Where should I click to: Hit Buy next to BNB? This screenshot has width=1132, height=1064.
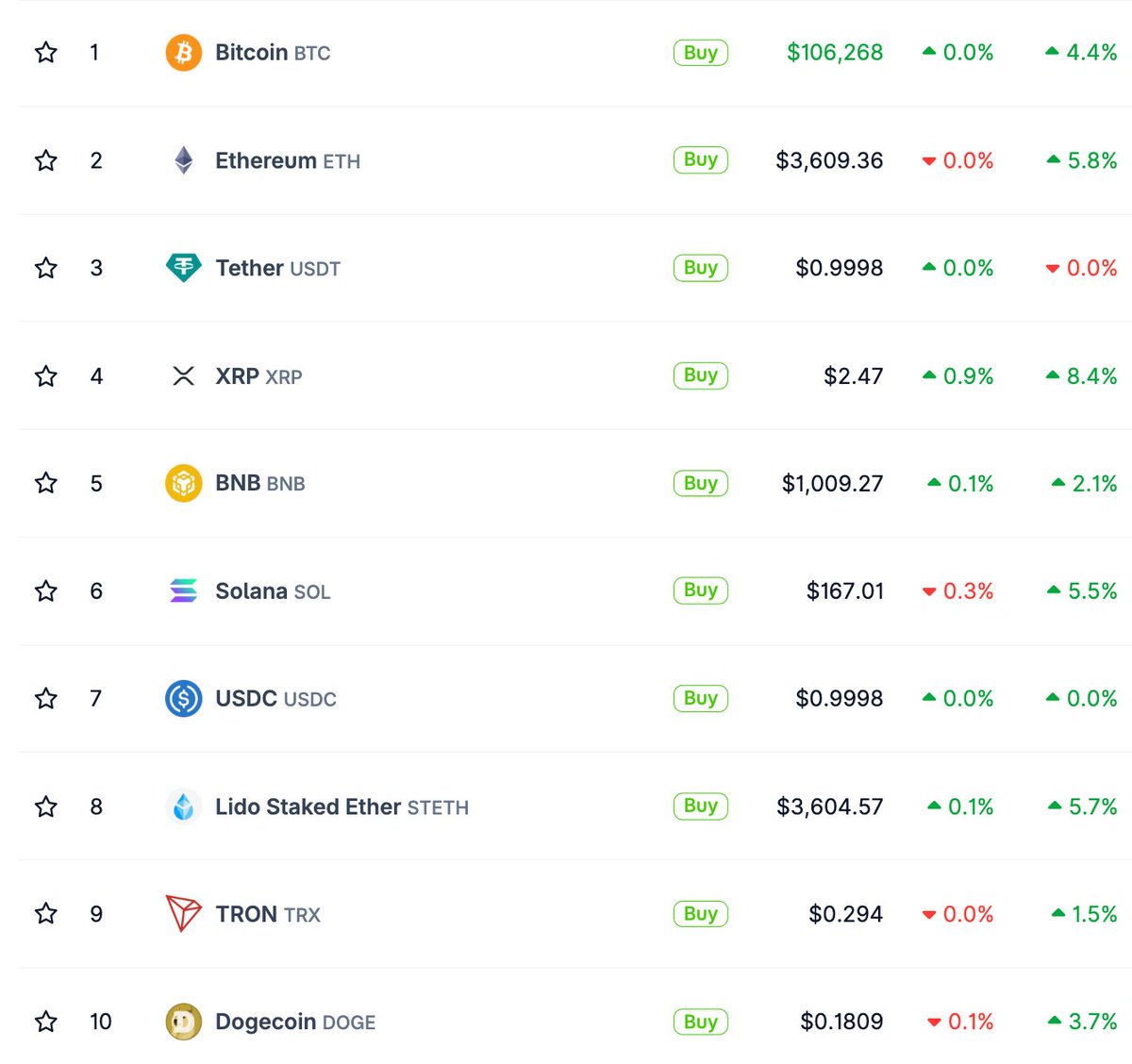click(x=700, y=484)
